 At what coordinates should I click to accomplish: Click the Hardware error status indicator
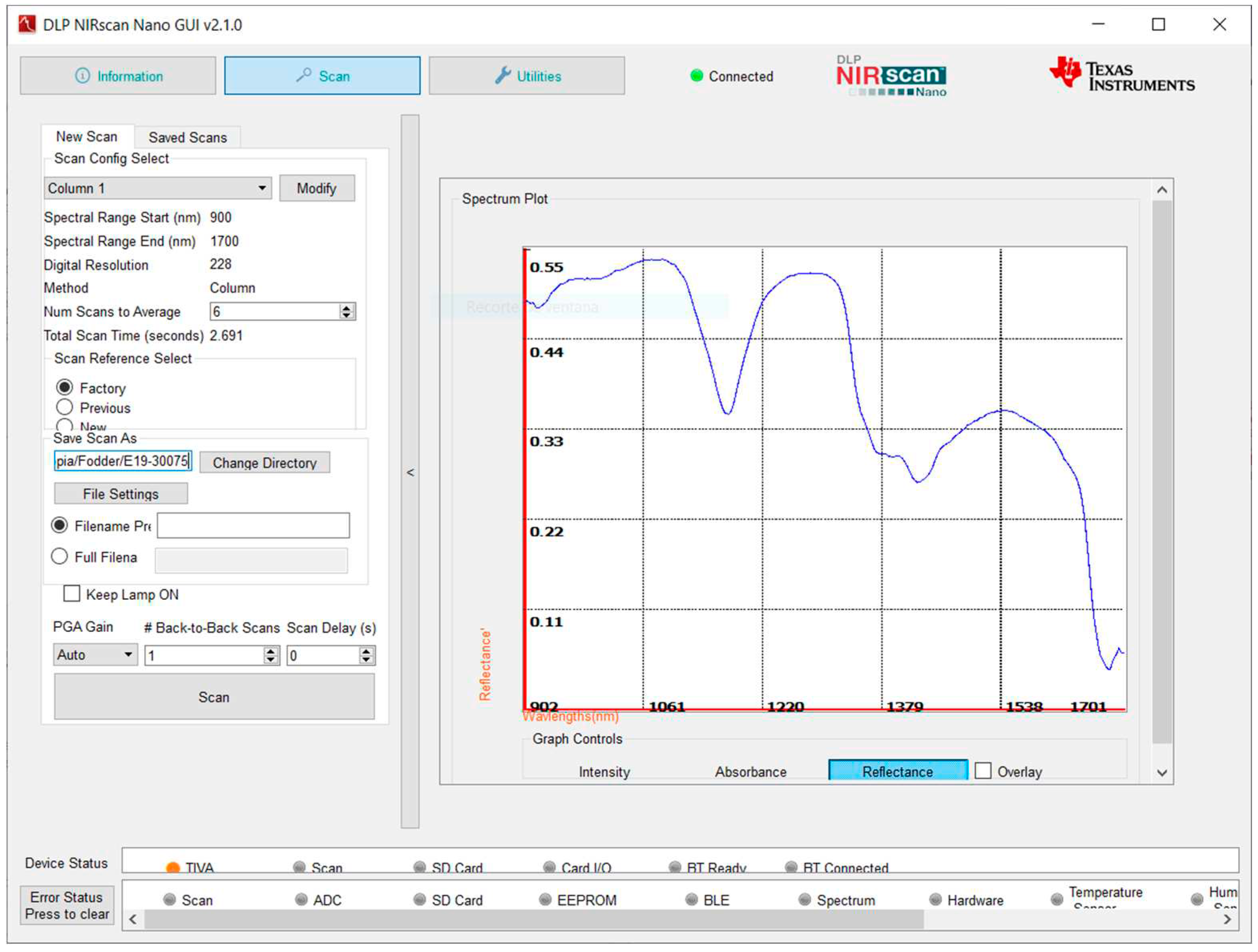click(x=935, y=900)
